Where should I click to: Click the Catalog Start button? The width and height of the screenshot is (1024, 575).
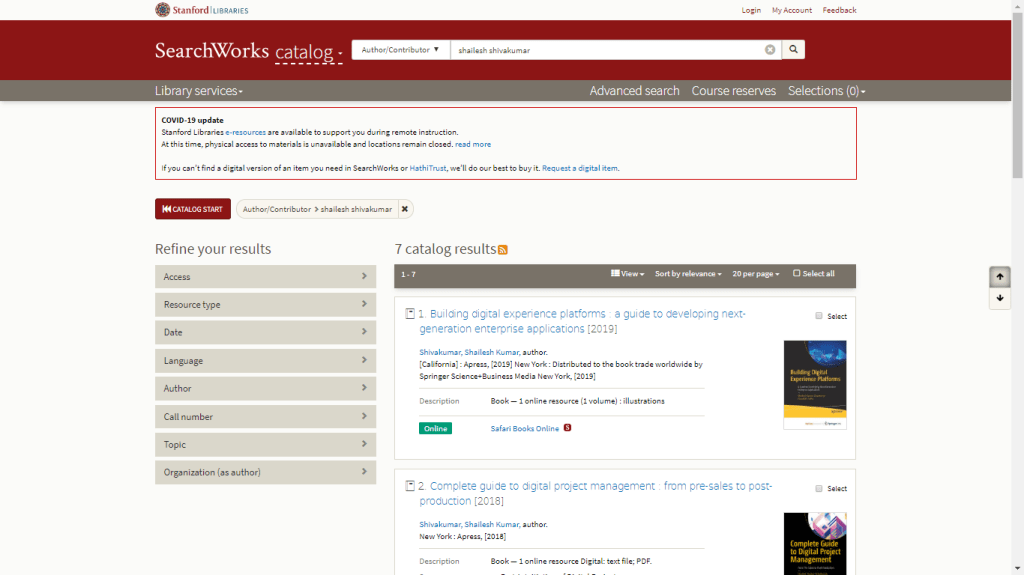[192, 209]
